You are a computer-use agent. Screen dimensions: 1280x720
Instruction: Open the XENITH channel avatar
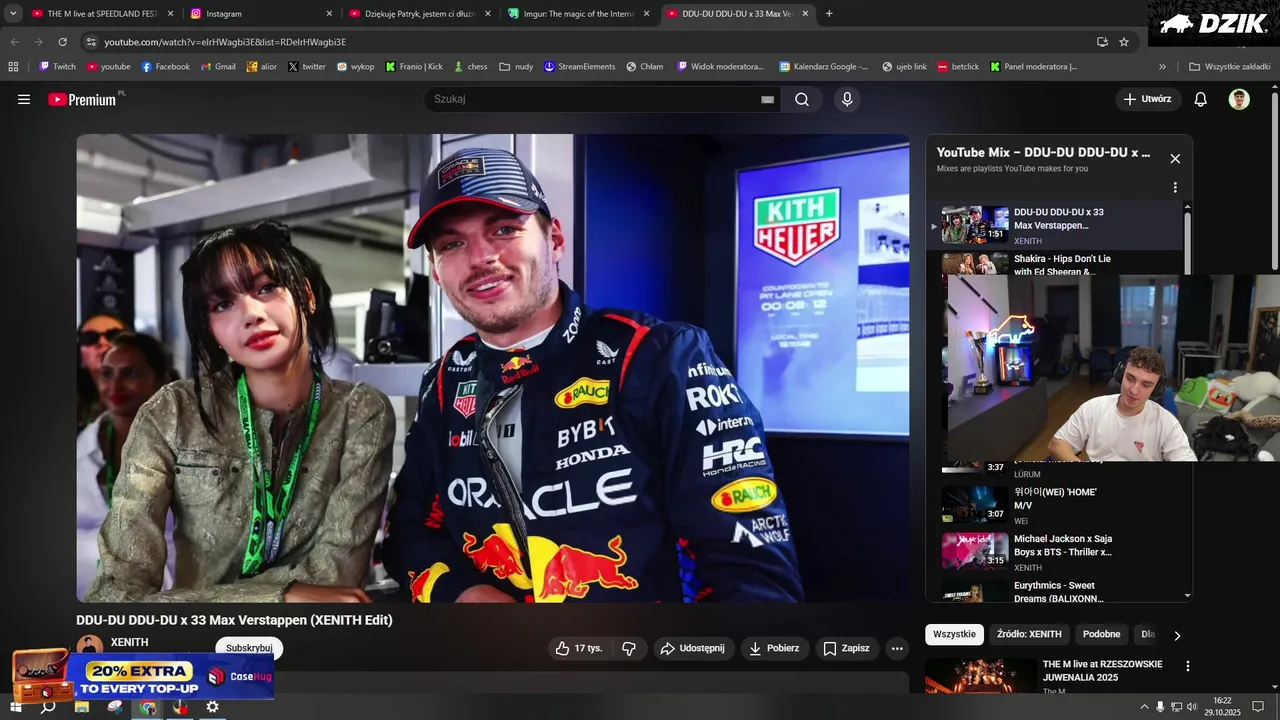pyautogui.click(x=90, y=647)
